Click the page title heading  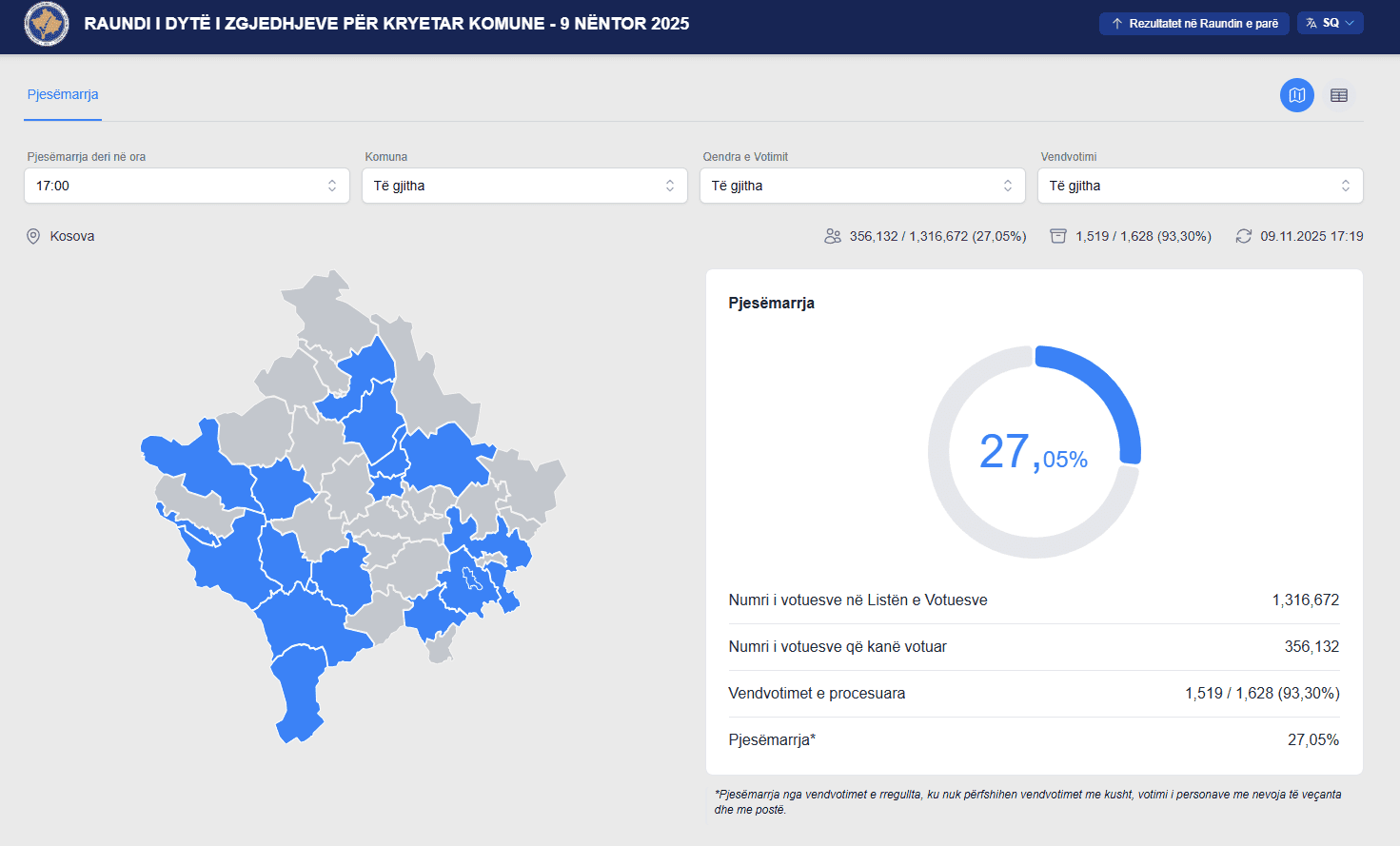[386, 24]
